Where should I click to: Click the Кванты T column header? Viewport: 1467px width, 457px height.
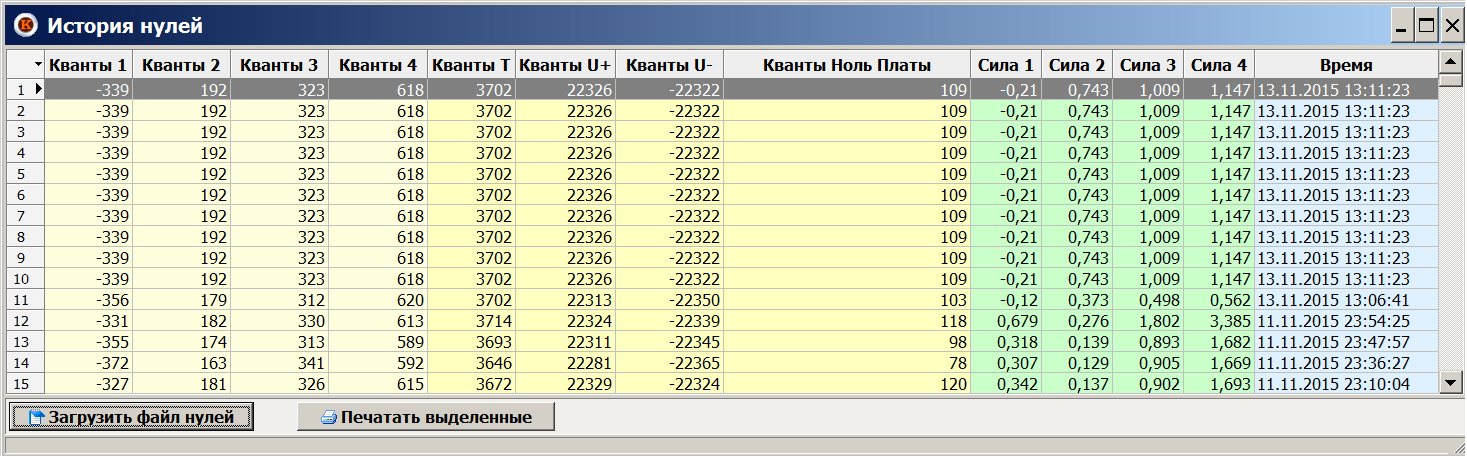point(471,65)
